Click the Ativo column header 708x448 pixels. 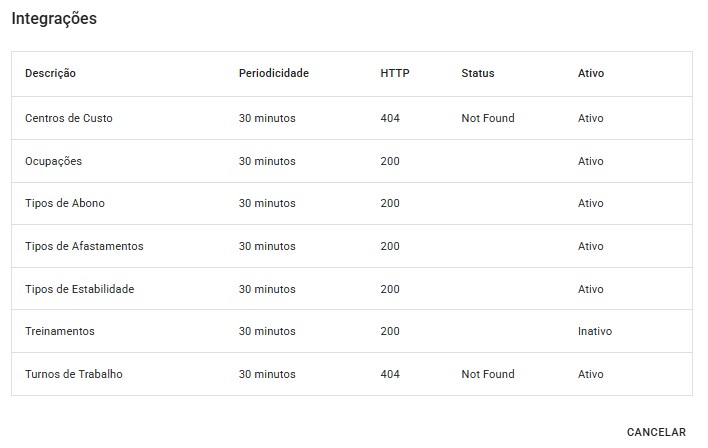coord(591,73)
